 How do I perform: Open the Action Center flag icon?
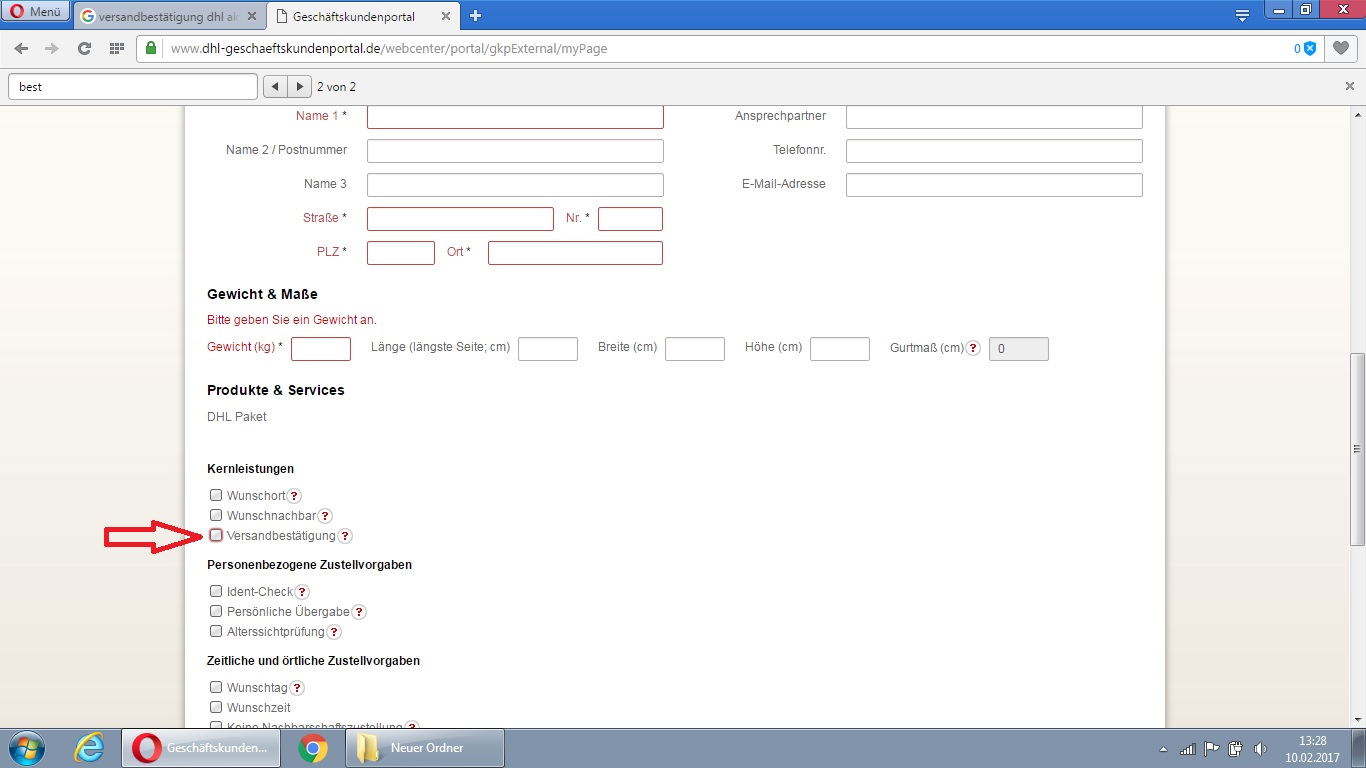1212,748
